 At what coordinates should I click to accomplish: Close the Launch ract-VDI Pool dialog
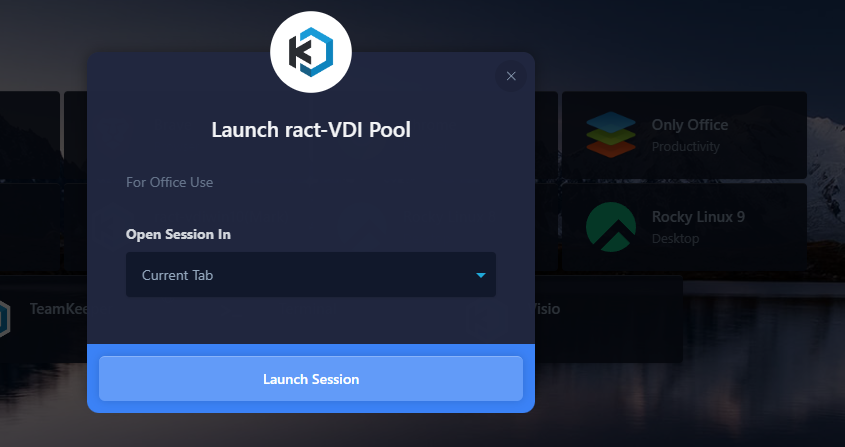tap(511, 76)
